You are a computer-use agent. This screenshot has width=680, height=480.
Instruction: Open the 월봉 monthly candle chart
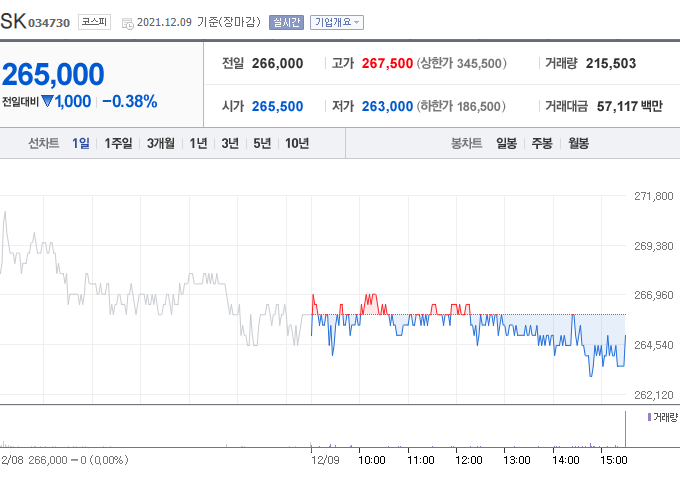[579, 143]
